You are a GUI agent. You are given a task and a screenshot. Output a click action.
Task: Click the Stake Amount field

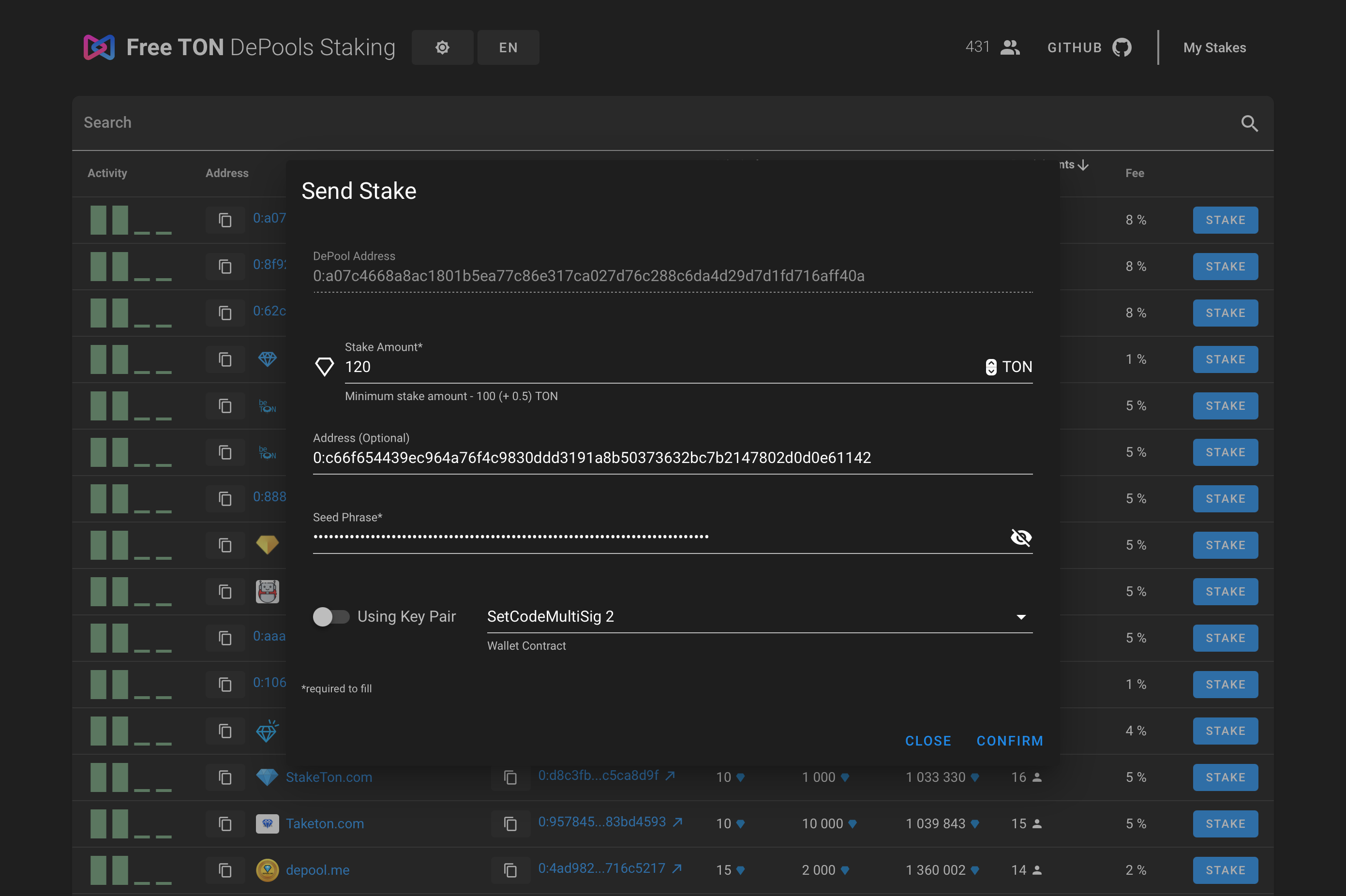click(x=663, y=367)
